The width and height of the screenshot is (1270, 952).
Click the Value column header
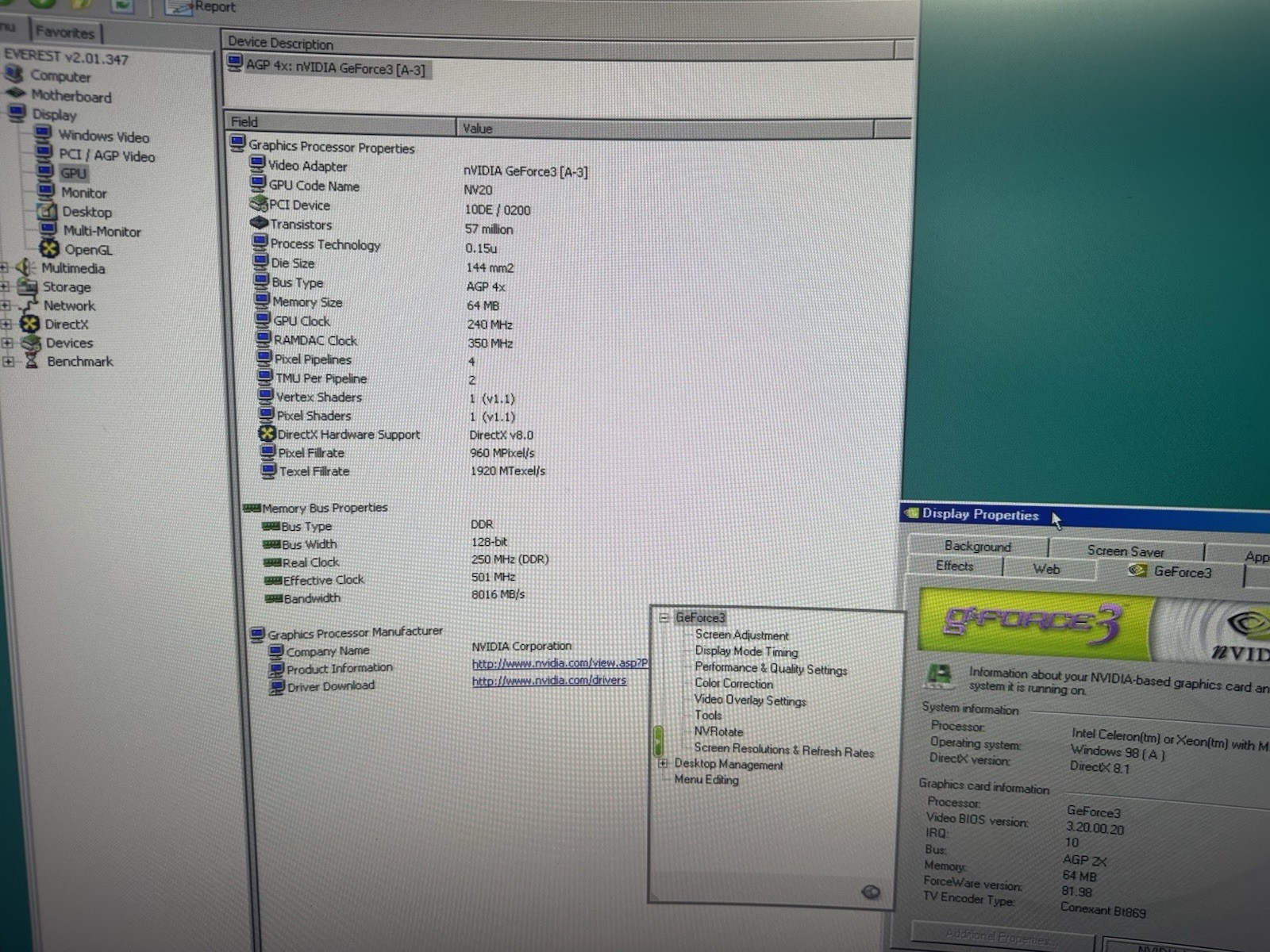pyautogui.click(x=664, y=129)
